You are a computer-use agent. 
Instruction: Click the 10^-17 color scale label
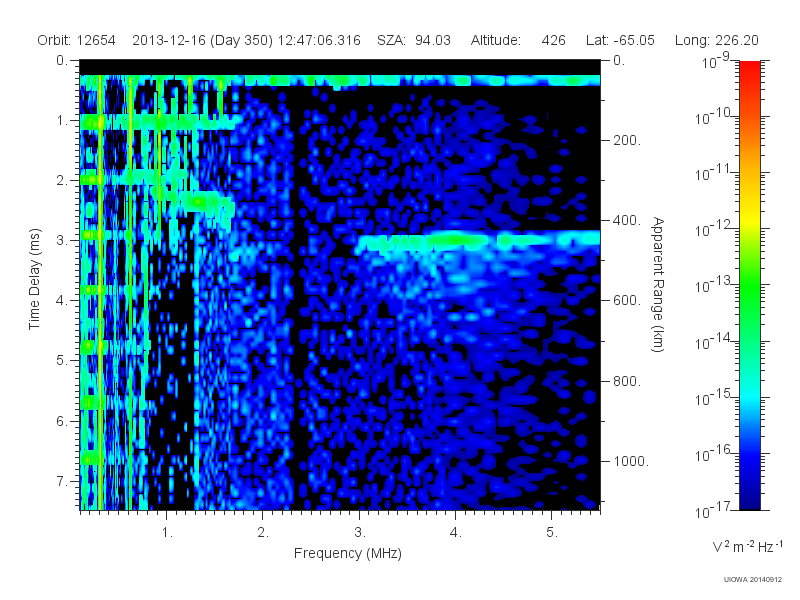pyautogui.click(x=713, y=510)
